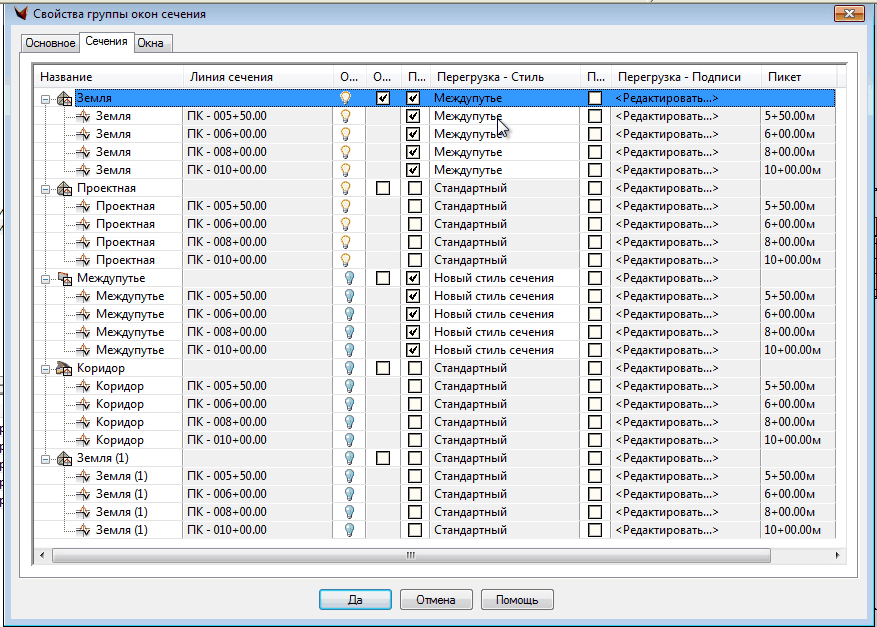
Task: Click <Редактировать...> in the Коридор ПК - 010+00.00 row
Action: (x=666, y=440)
